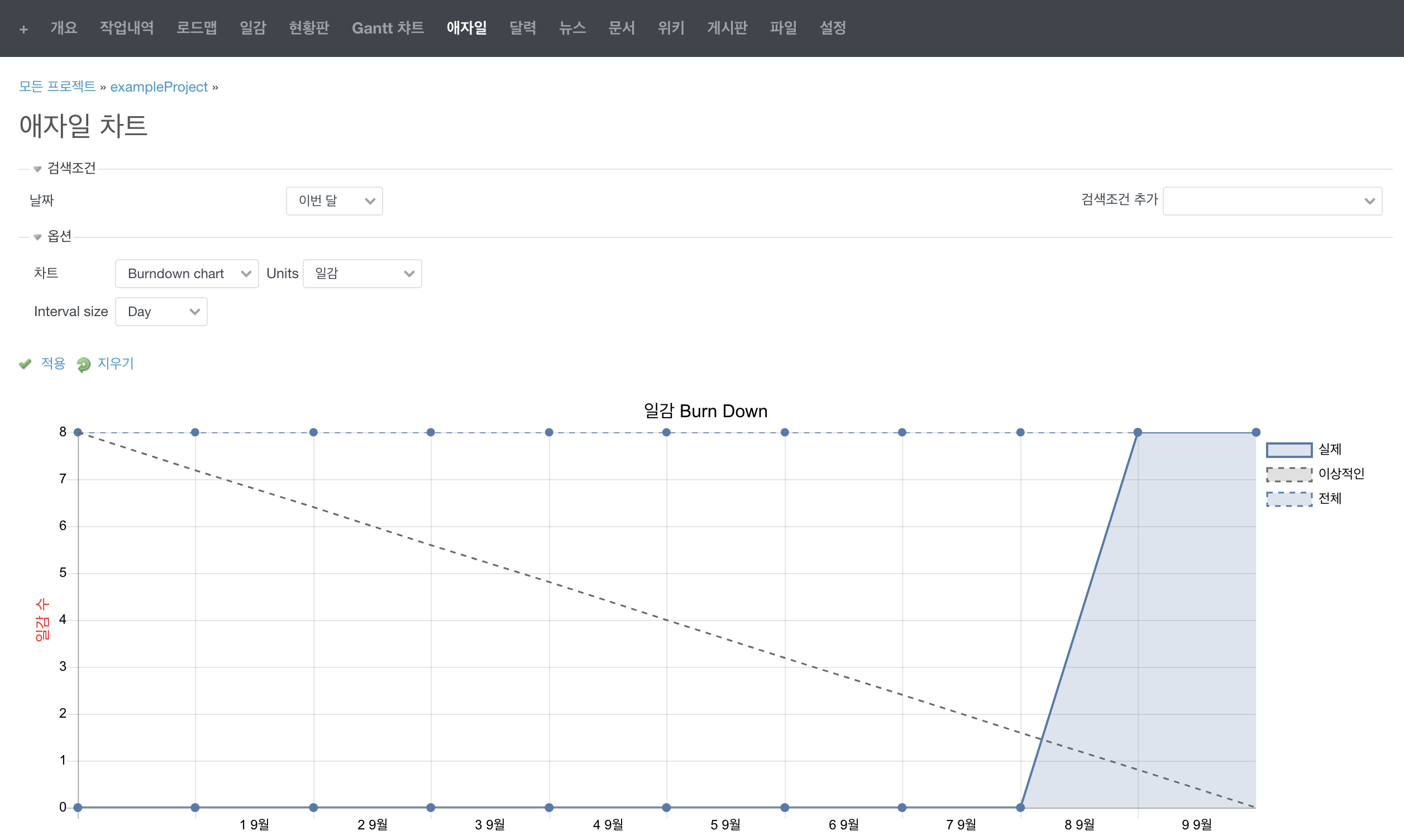Open the Interval size Day dropdown
1404x840 pixels.
tap(161, 312)
